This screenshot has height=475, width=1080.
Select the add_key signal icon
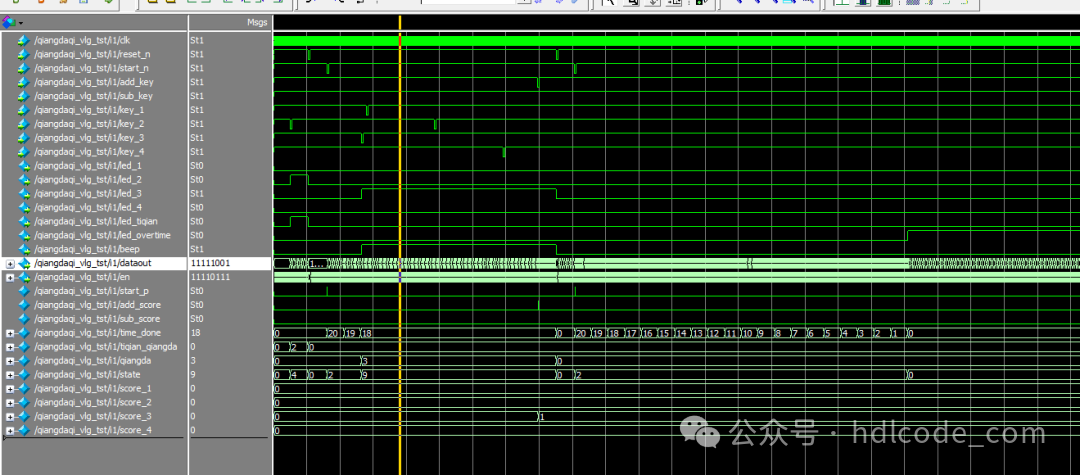(24, 82)
